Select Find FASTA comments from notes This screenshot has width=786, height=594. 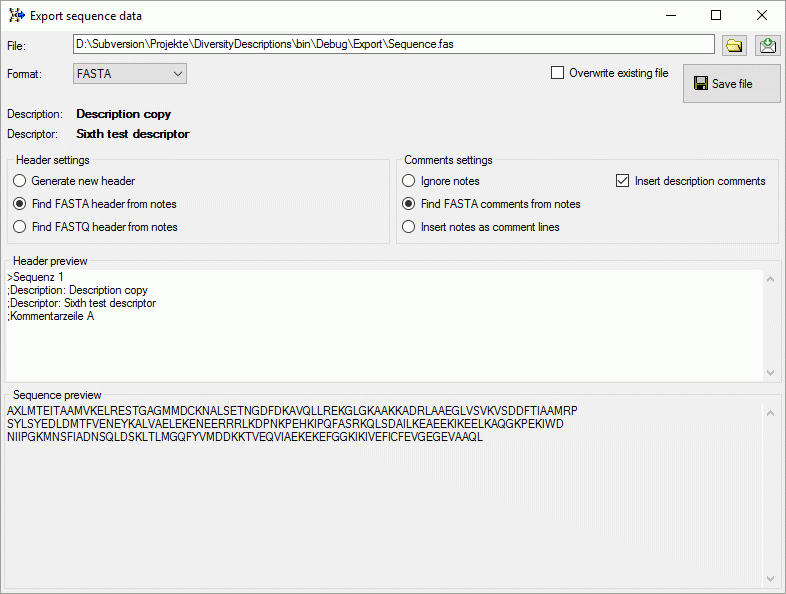pos(409,204)
